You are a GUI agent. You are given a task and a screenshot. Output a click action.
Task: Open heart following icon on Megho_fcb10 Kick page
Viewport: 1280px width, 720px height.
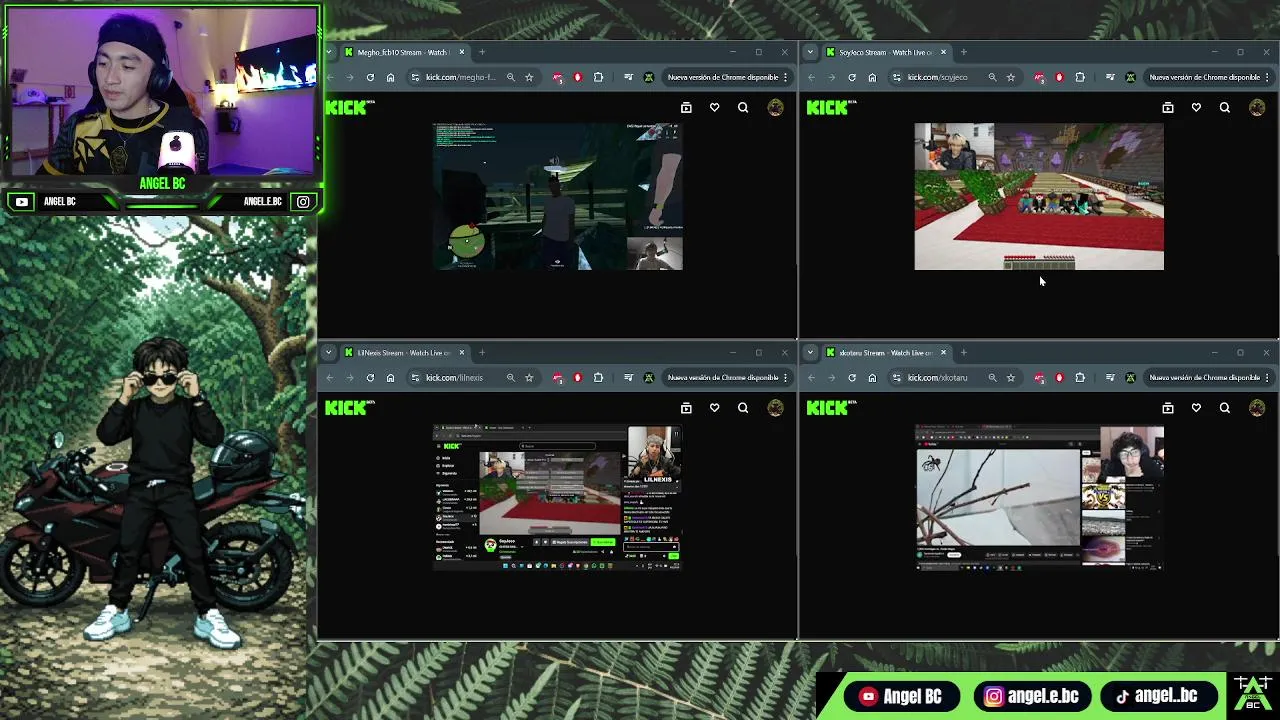click(714, 107)
